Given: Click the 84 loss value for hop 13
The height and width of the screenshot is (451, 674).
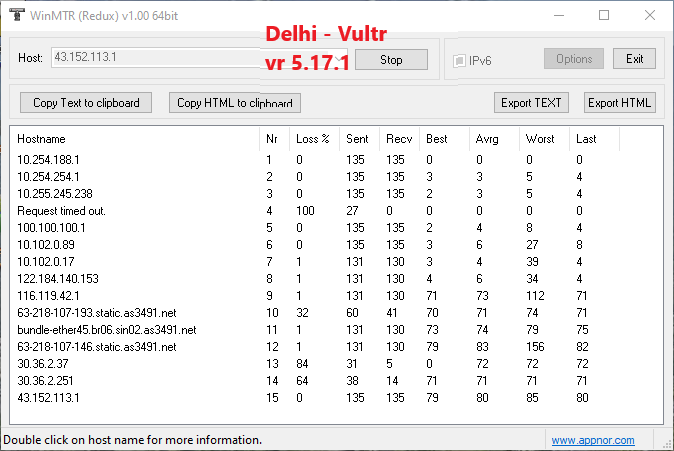Looking at the screenshot, I should (x=302, y=364).
